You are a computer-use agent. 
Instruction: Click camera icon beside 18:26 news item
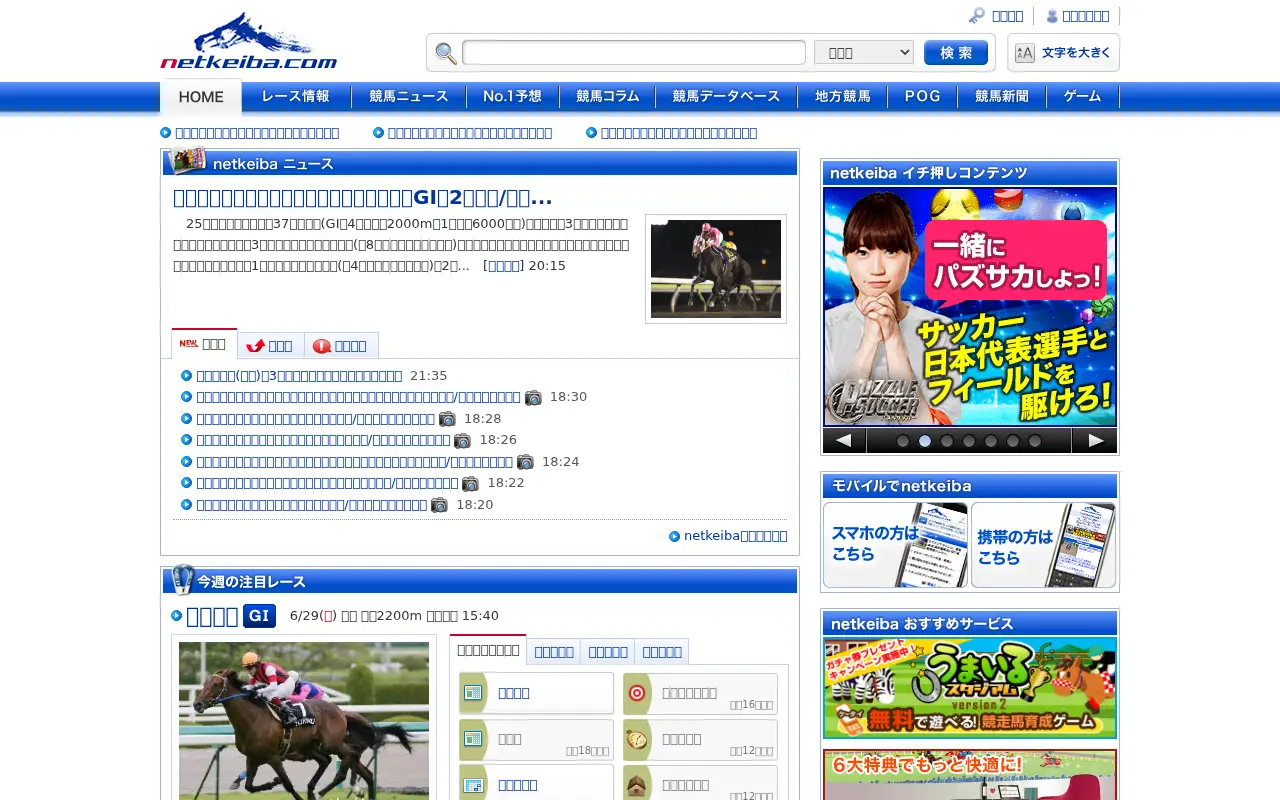pyautogui.click(x=462, y=441)
